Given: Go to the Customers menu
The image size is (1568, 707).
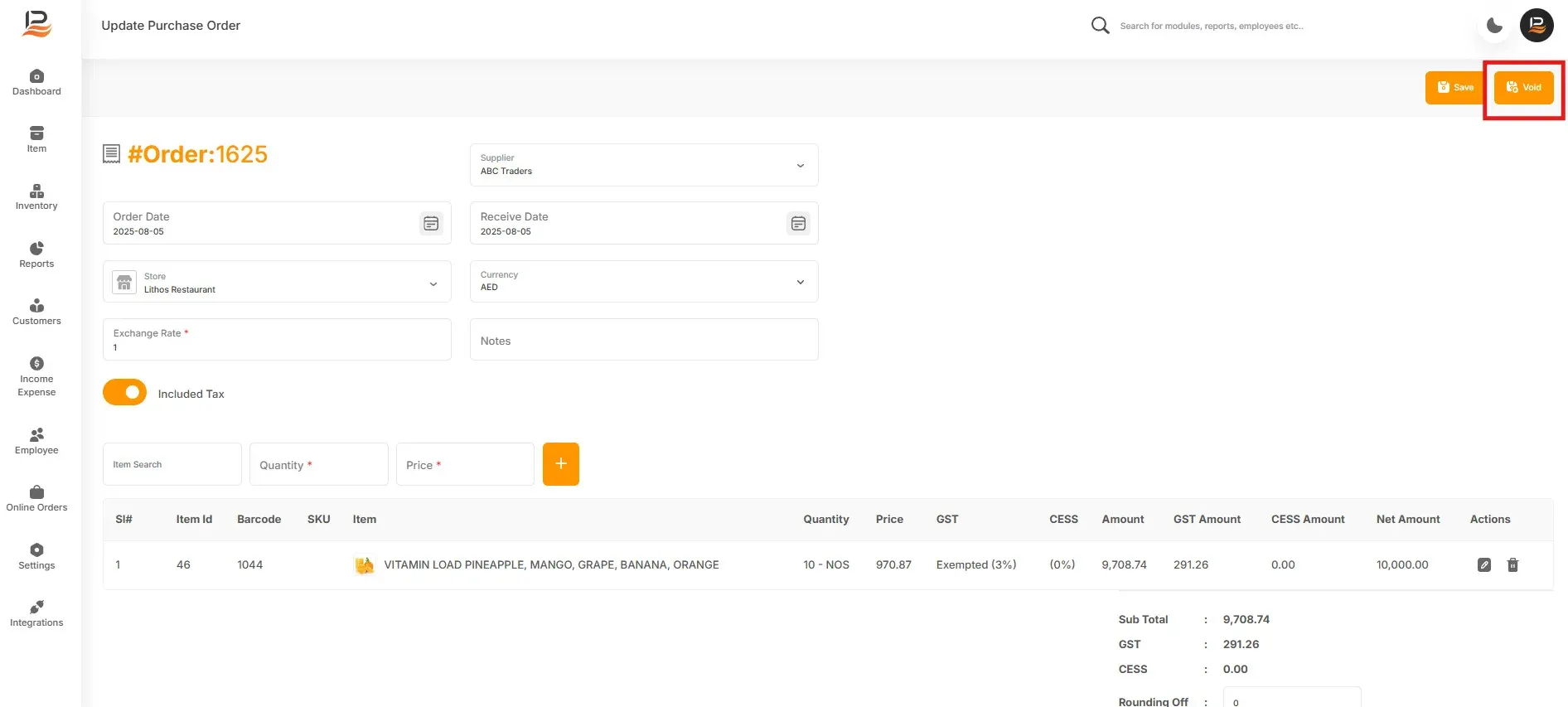Looking at the screenshot, I should [36, 312].
